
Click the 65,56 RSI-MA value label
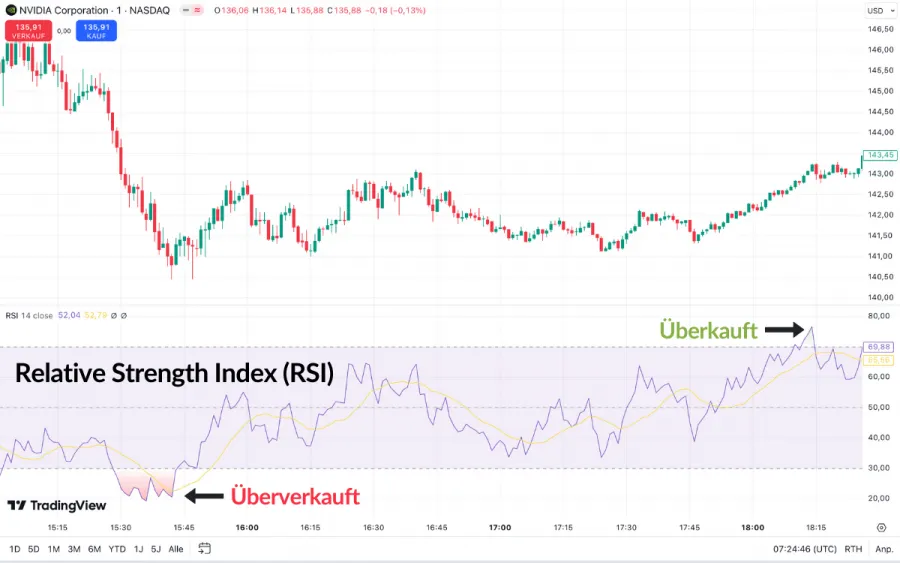click(879, 360)
